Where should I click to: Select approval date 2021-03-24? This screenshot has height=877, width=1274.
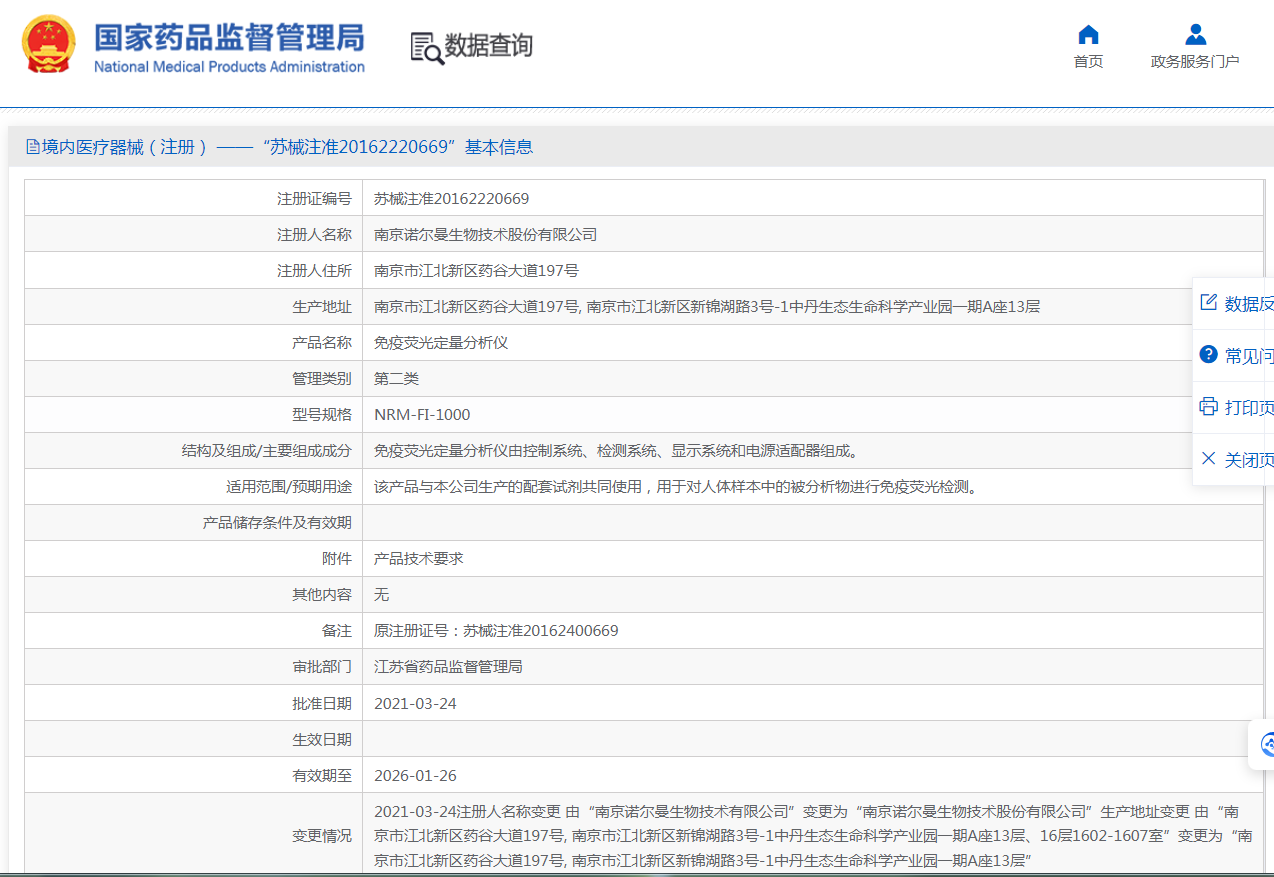tap(415, 704)
